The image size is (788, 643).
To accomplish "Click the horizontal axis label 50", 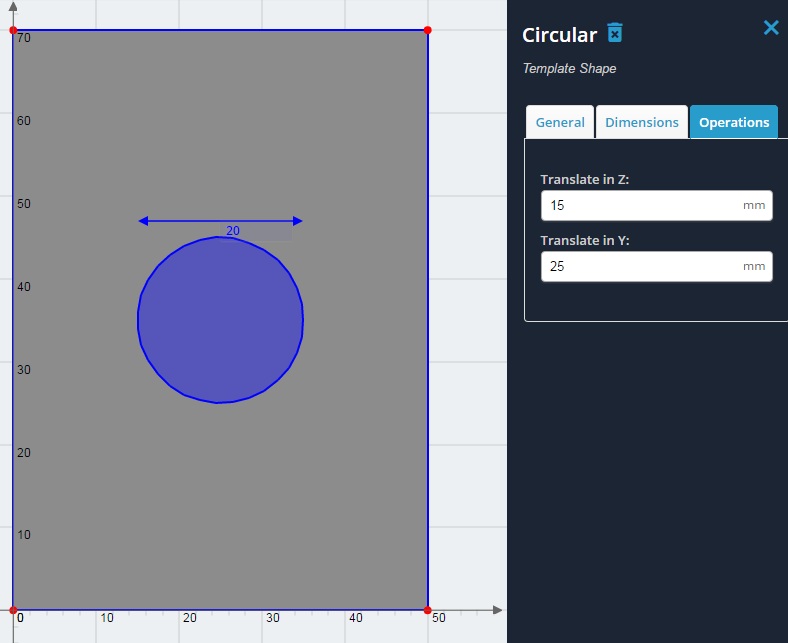I will [439, 617].
